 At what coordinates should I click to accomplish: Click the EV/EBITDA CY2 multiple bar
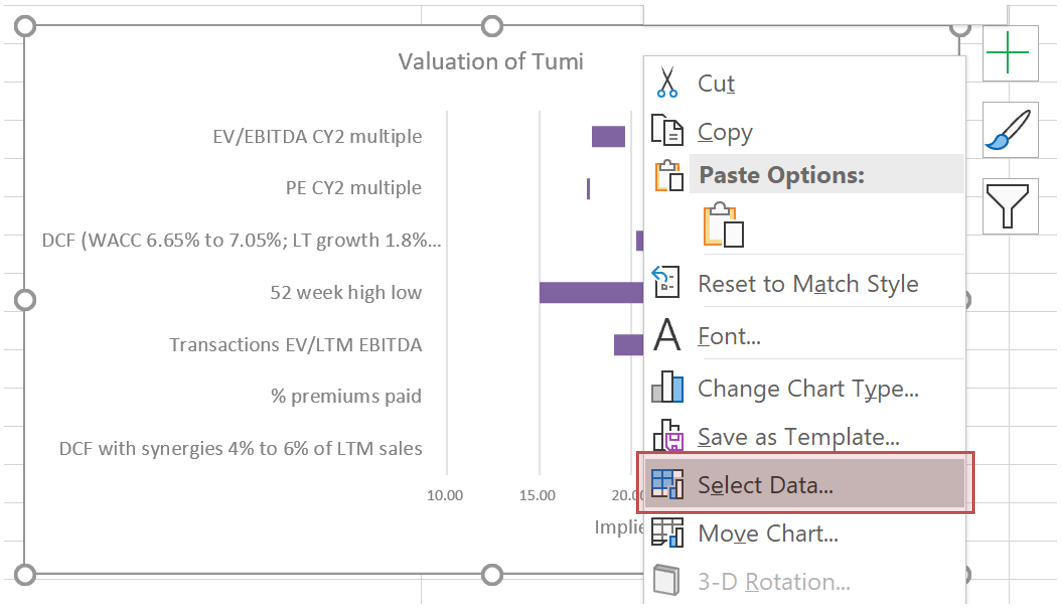point(608,136)
